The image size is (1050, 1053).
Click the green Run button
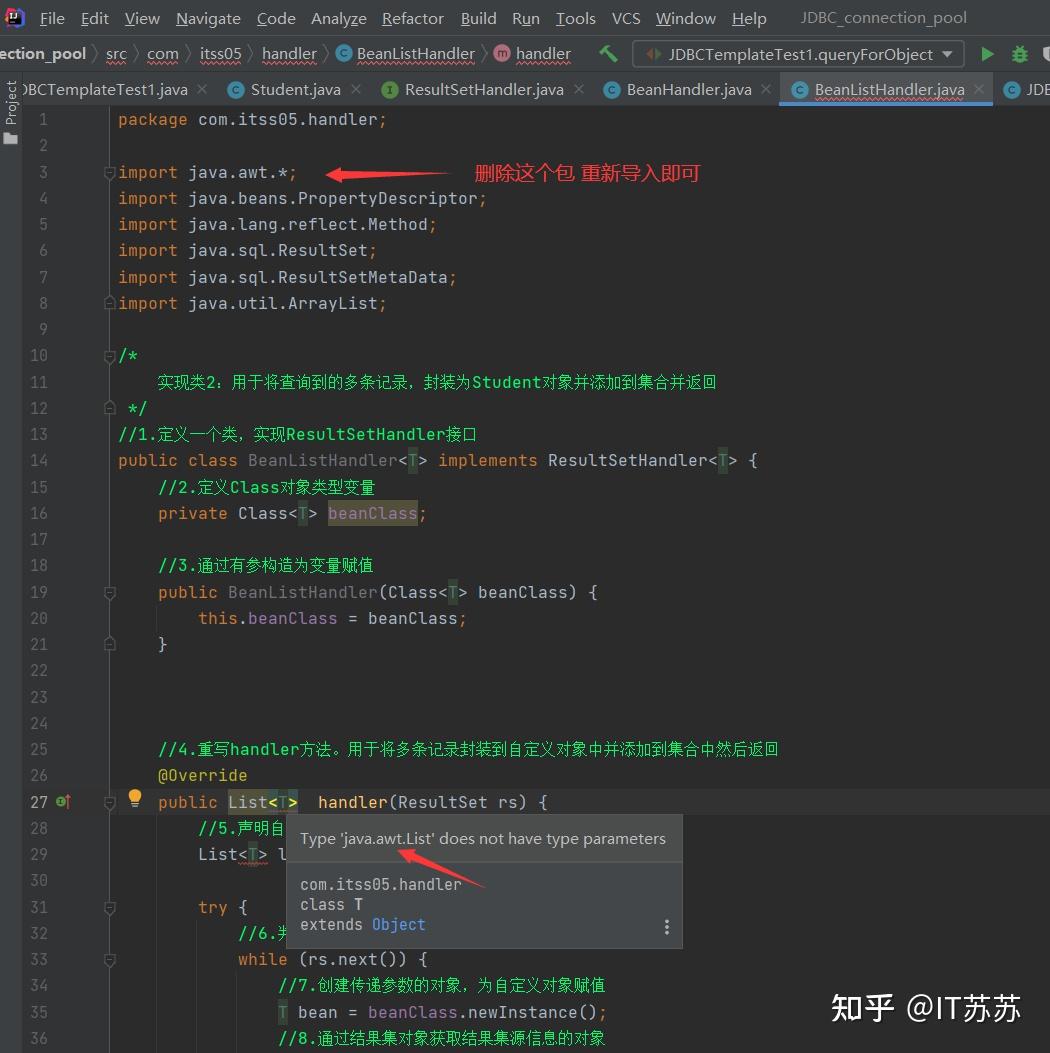987,54
